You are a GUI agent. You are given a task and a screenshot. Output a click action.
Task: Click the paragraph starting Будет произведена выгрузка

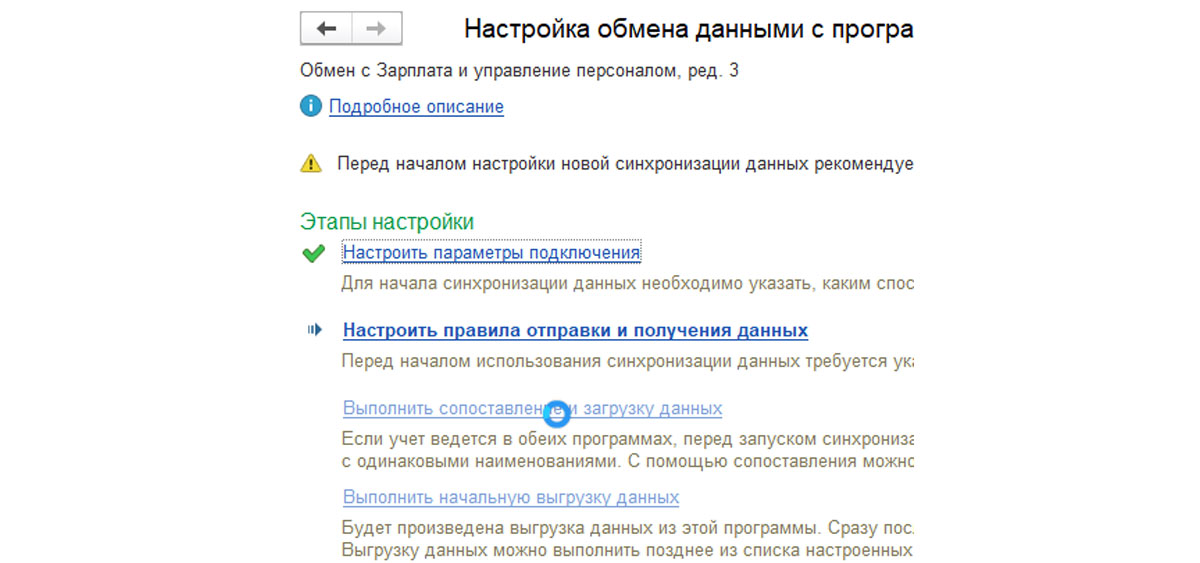pos(627,539)
